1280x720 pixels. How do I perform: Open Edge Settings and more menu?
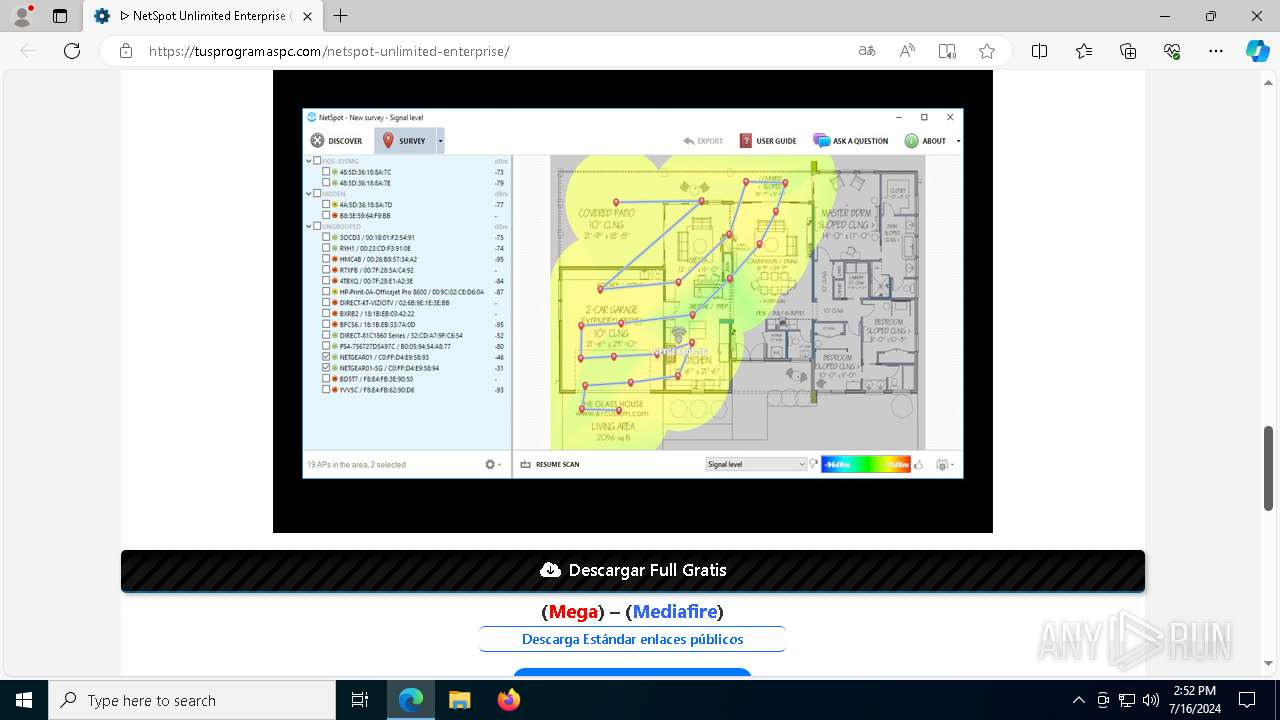[1216, 51]
